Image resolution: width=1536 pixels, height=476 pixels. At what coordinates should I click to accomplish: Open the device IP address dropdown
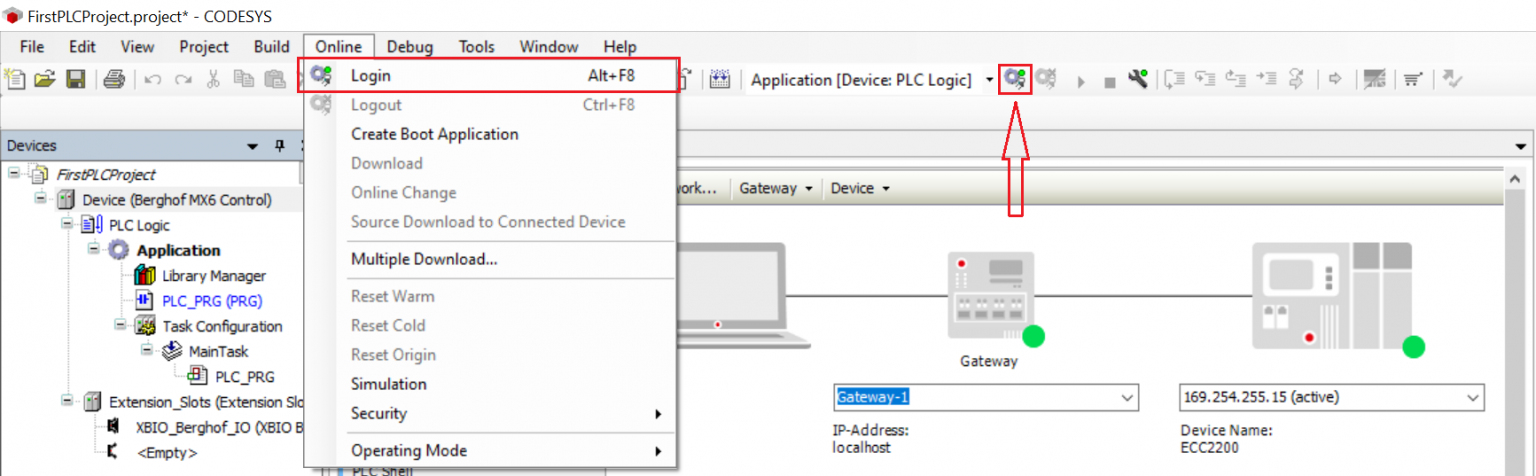[x=1472, y=397]
